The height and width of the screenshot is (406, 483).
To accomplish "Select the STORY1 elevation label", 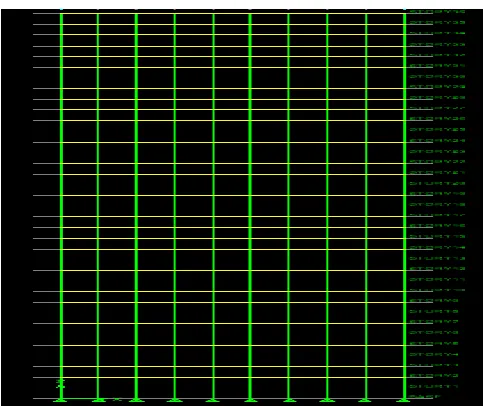I will tap(434, 386).
